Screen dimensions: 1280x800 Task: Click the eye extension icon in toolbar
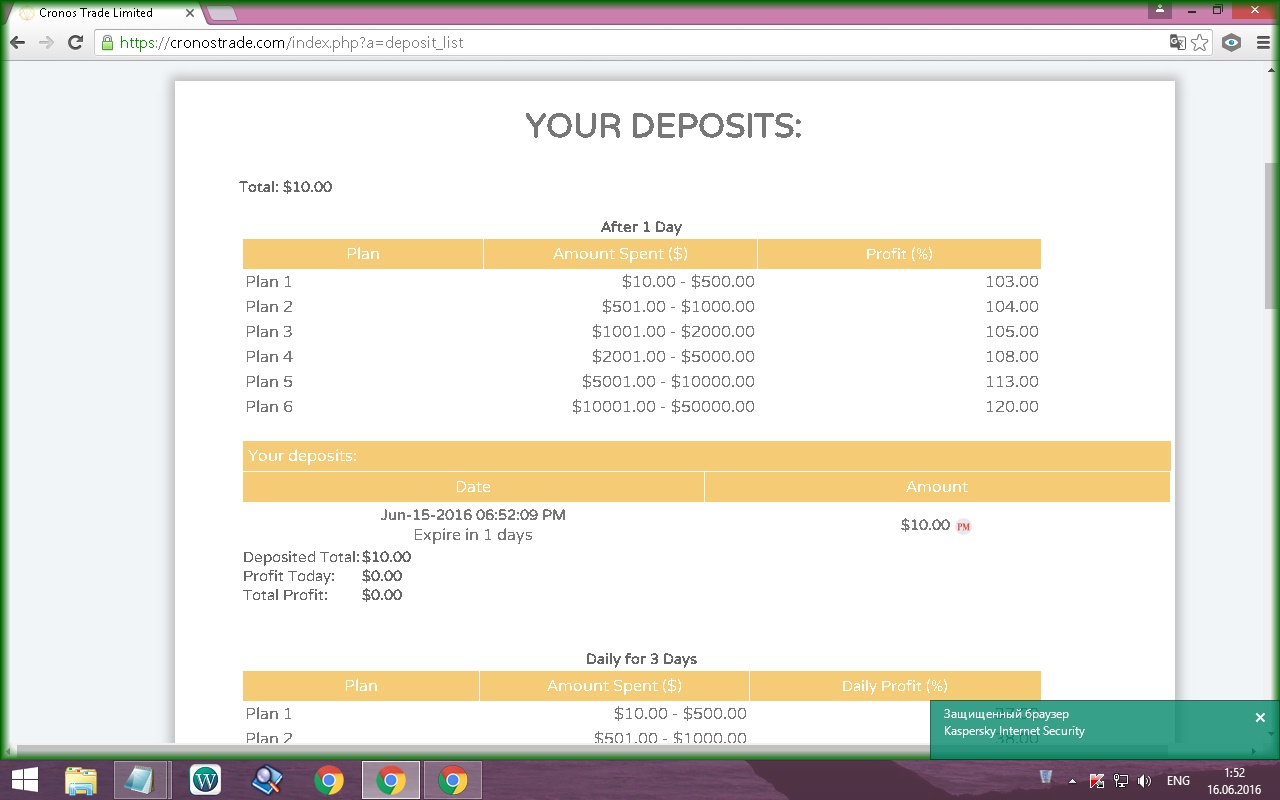coord(1232,43)
